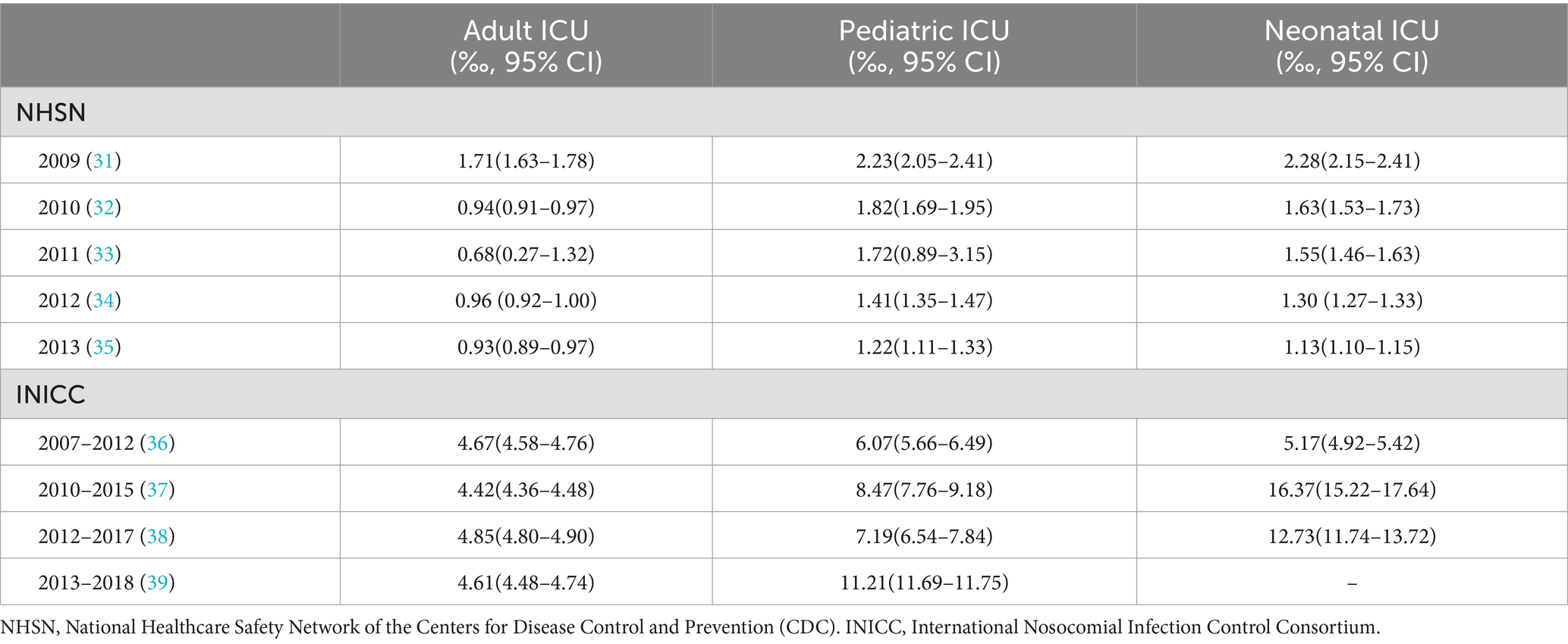Select the 2.28(2.15–2.41) Neonatal cell
Screen dimensions: 1568x644
(1352, 161)
